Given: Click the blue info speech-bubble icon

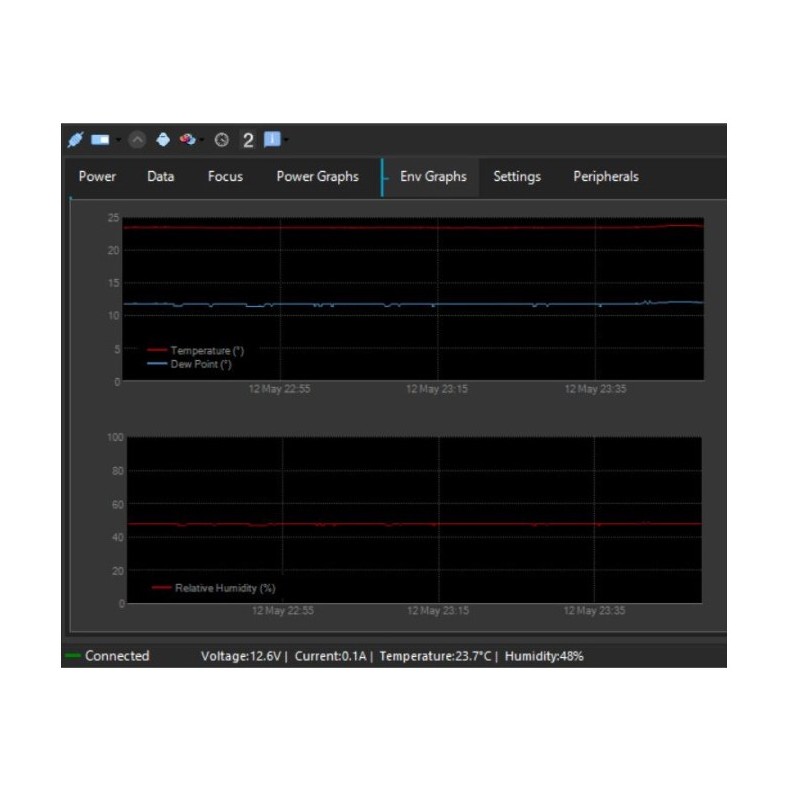Looking at the screenshot, I should pyautogui.click(x=272, y=140).
